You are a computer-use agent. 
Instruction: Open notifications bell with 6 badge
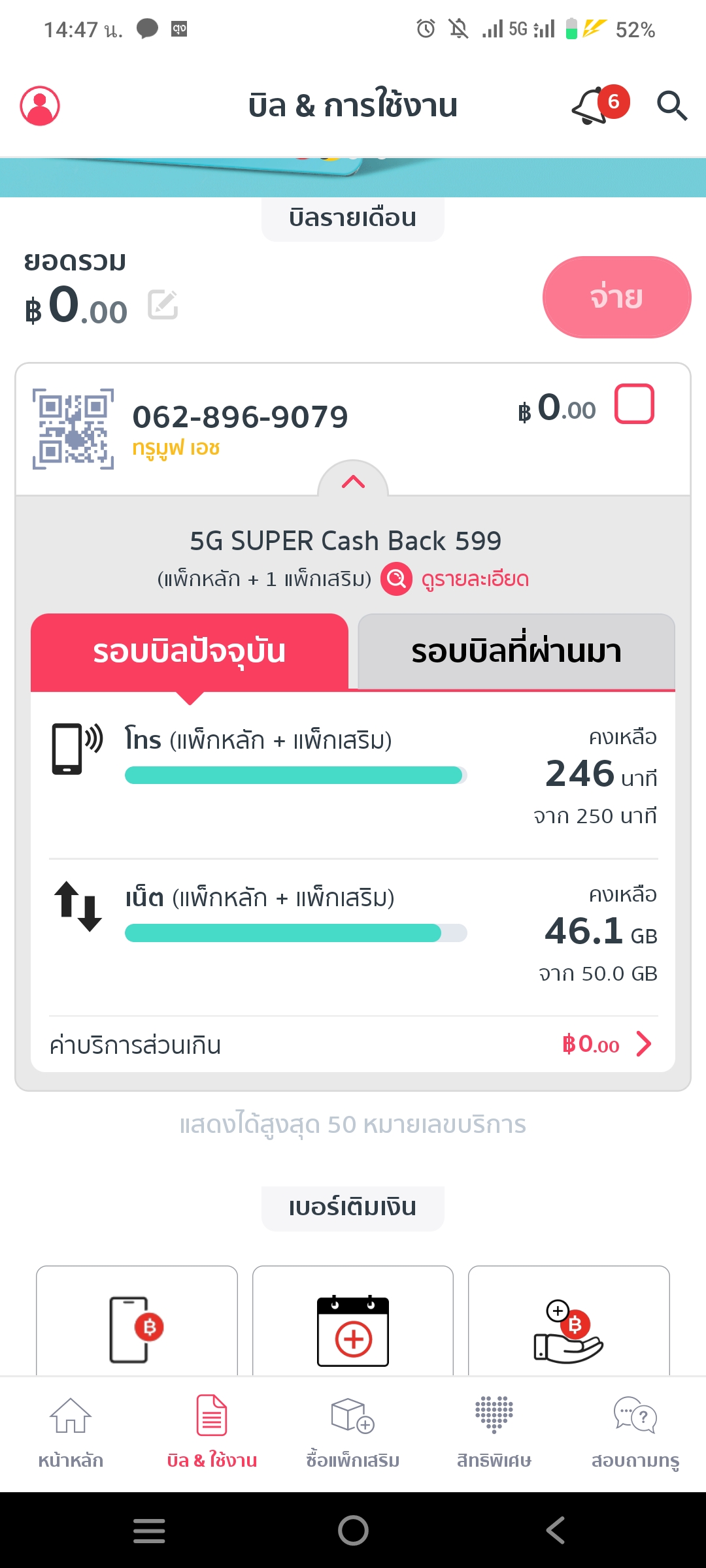(595, 106)
